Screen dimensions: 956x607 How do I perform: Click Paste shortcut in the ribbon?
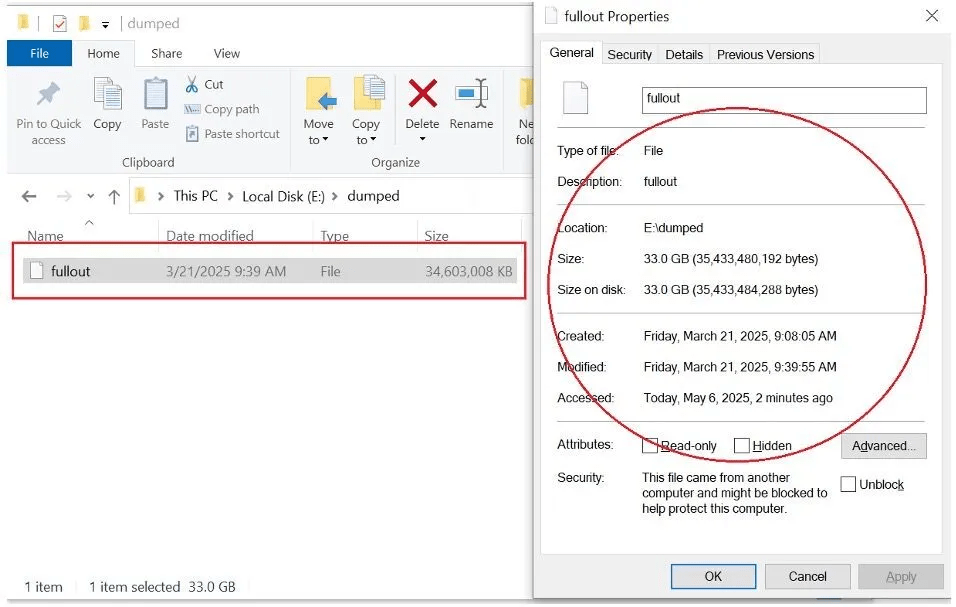[232, 133]
